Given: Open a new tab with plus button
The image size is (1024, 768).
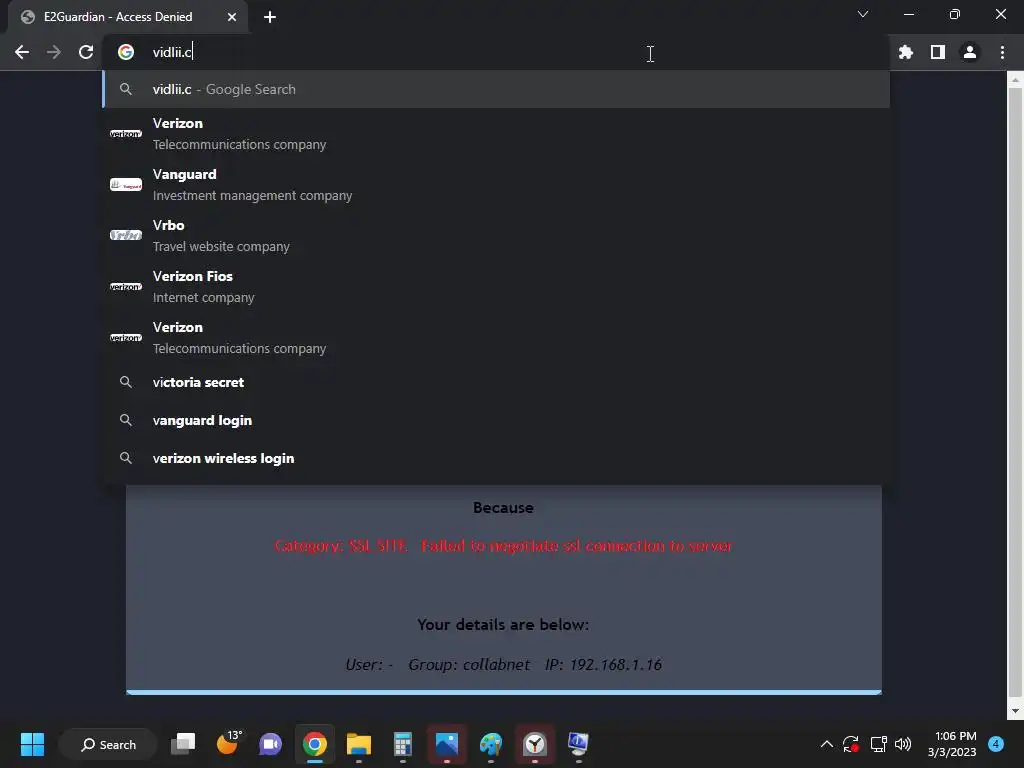Looking at the screenshot, I should tap(270, 17).
